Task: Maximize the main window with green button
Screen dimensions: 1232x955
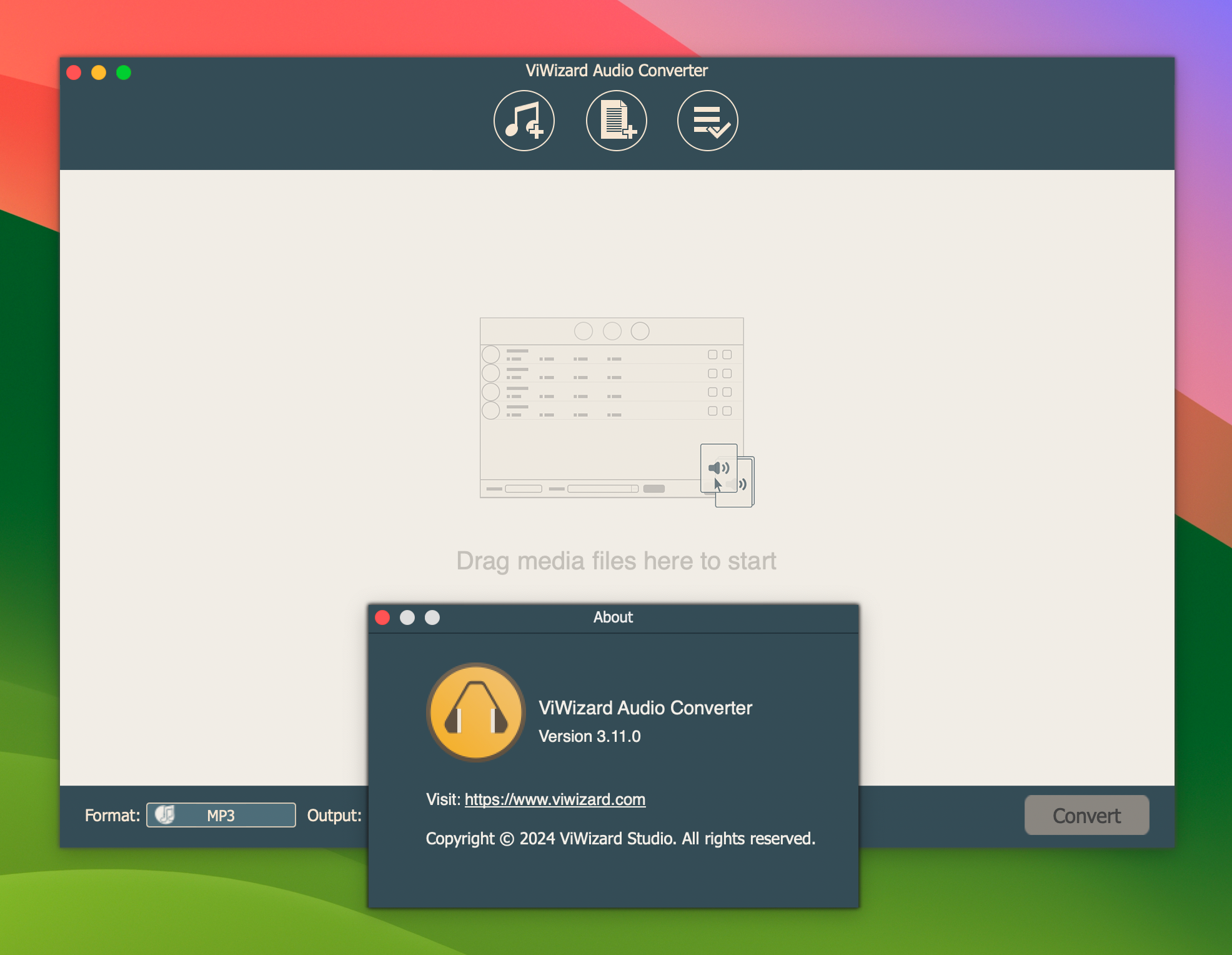Action: tap(124, 72)
